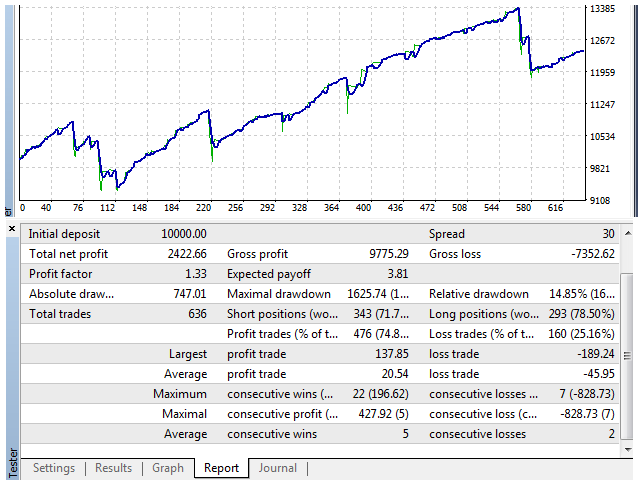
Task: Click the largest loss trade value -189.24
Action: click(x=596, y=354)
